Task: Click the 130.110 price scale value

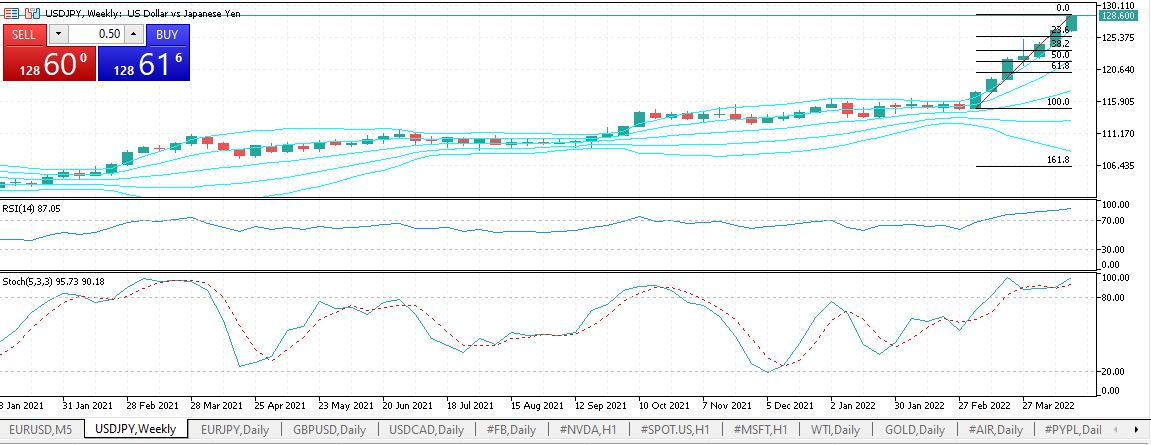Action: 1118,5
